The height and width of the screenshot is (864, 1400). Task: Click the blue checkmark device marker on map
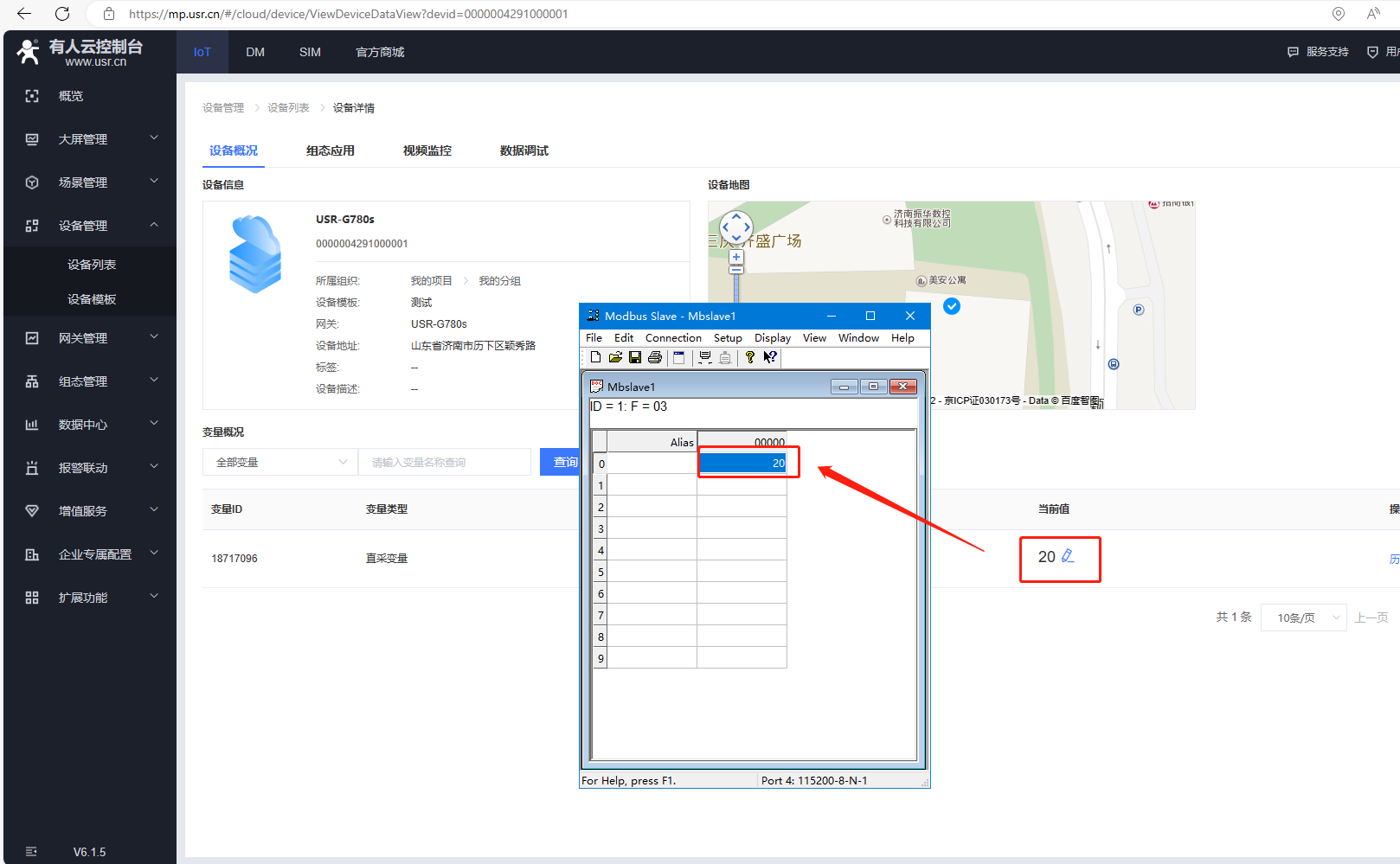[952, 306]
